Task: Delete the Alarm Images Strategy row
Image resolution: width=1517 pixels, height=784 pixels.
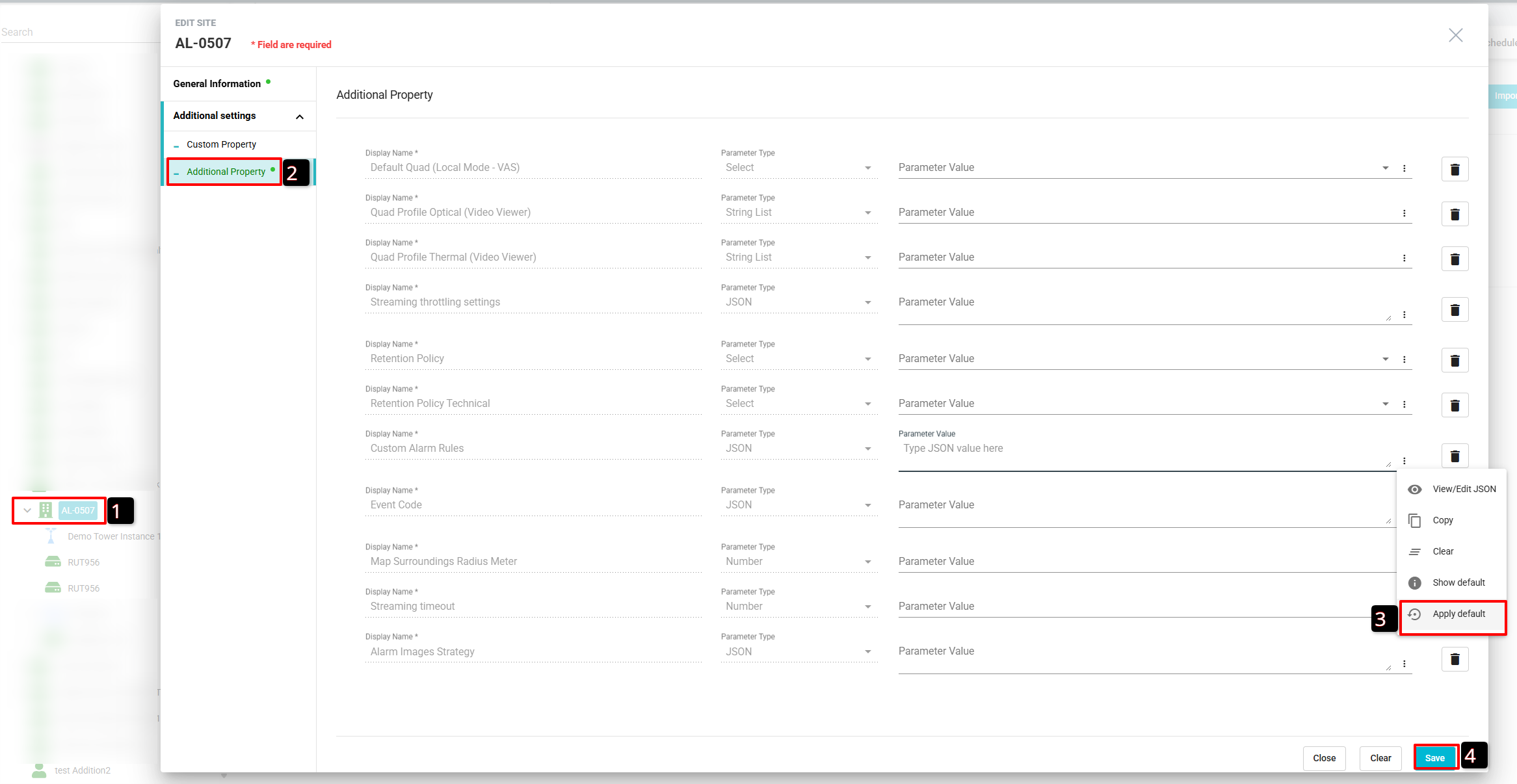Action: click(x=1455, y=660)
